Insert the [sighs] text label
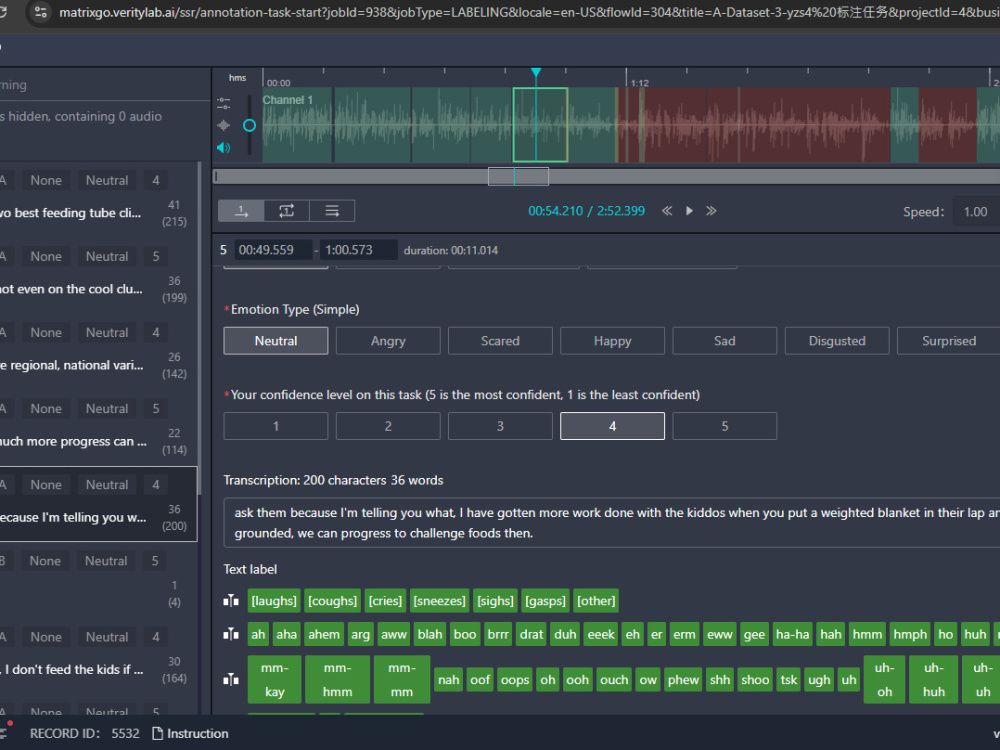 [495, 601]
